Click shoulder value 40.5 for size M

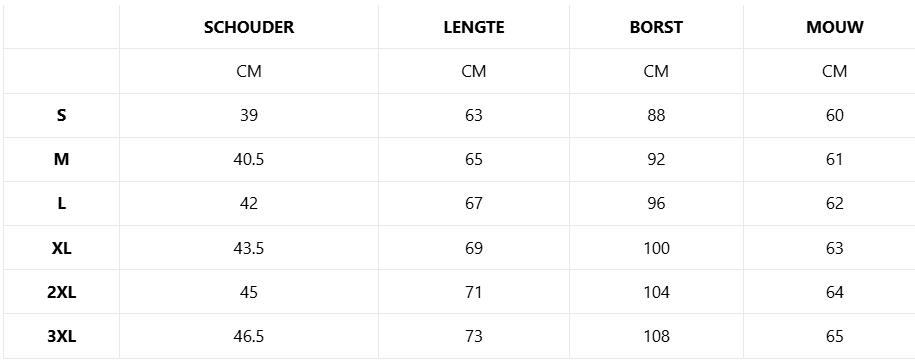click(249, 159)
